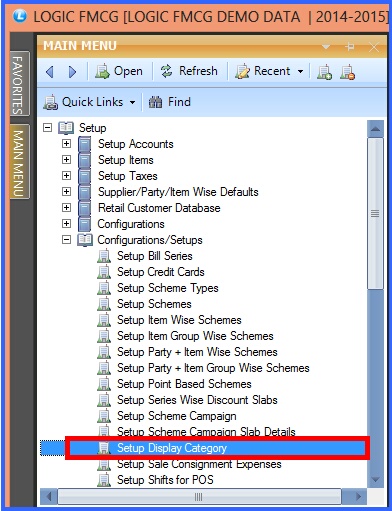
Task: Select Setup Taxes tree item
Action: tap(128, 176)
